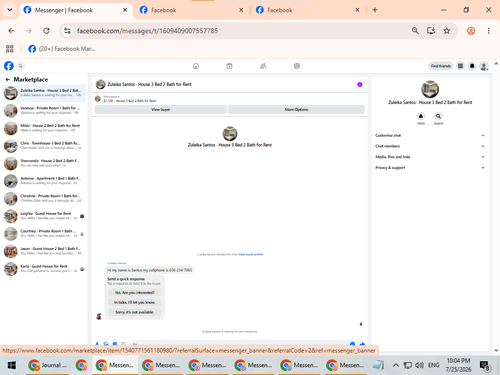Send quick response 'Sorry, it's not available.'
Image resolution: width=500 pixels, height=375 pixels.
point(135,312)
